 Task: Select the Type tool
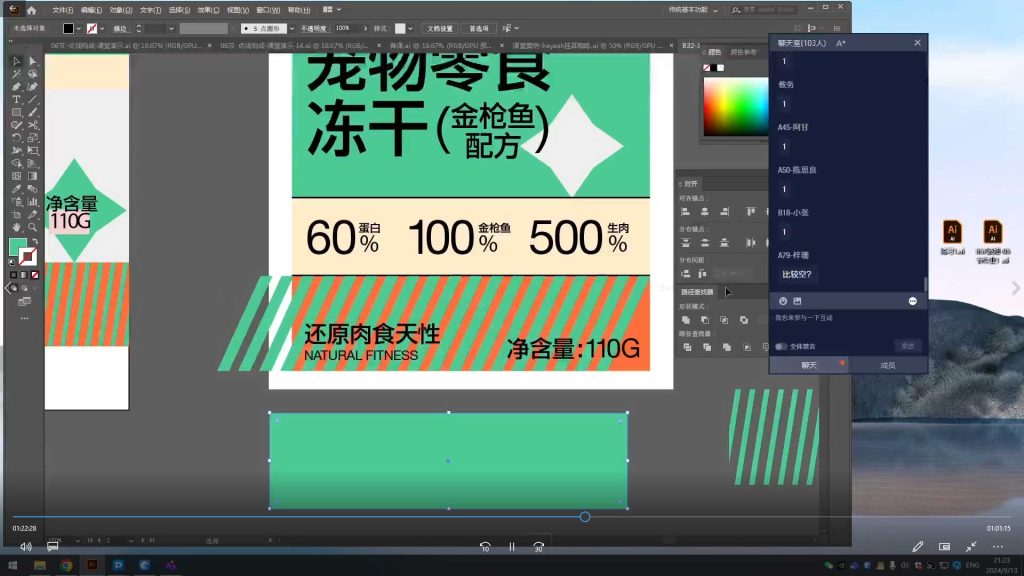[x=15, y=100]
